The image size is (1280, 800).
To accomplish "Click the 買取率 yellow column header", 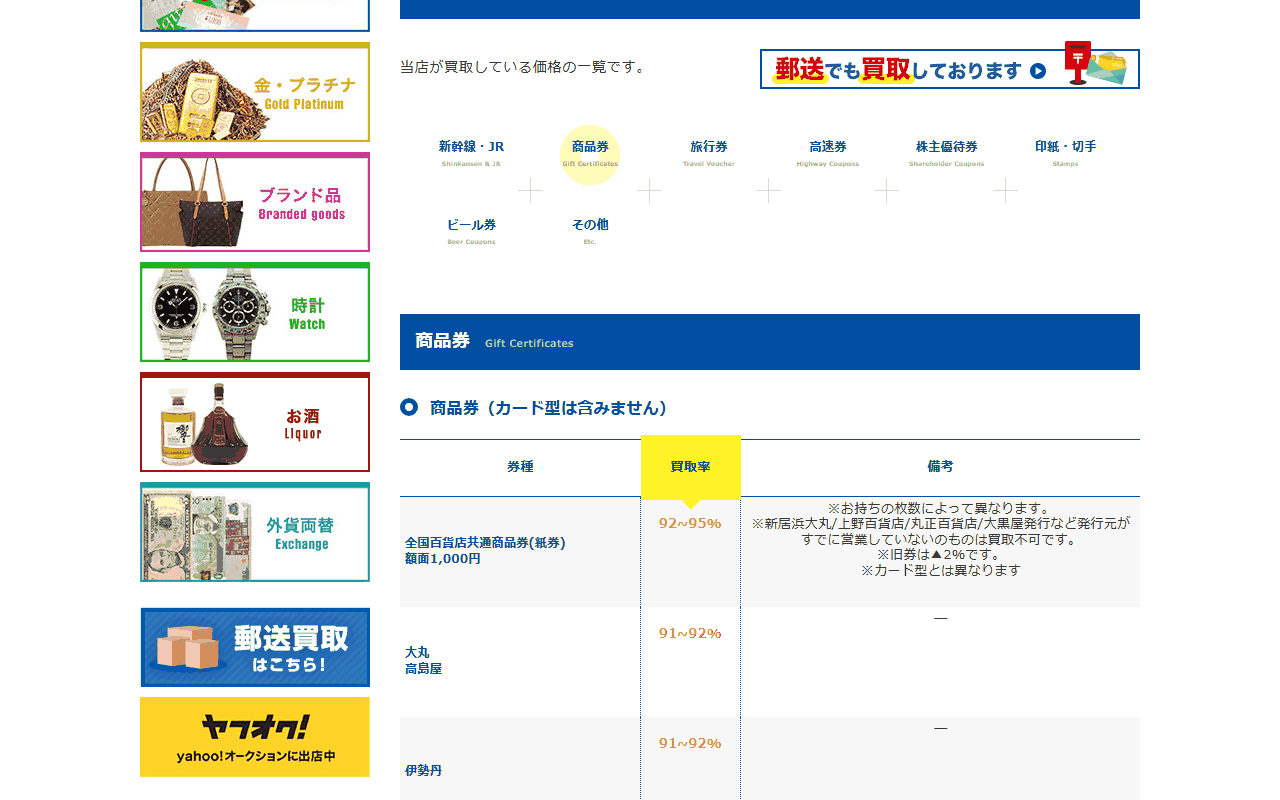I will [x=691, y=467].
